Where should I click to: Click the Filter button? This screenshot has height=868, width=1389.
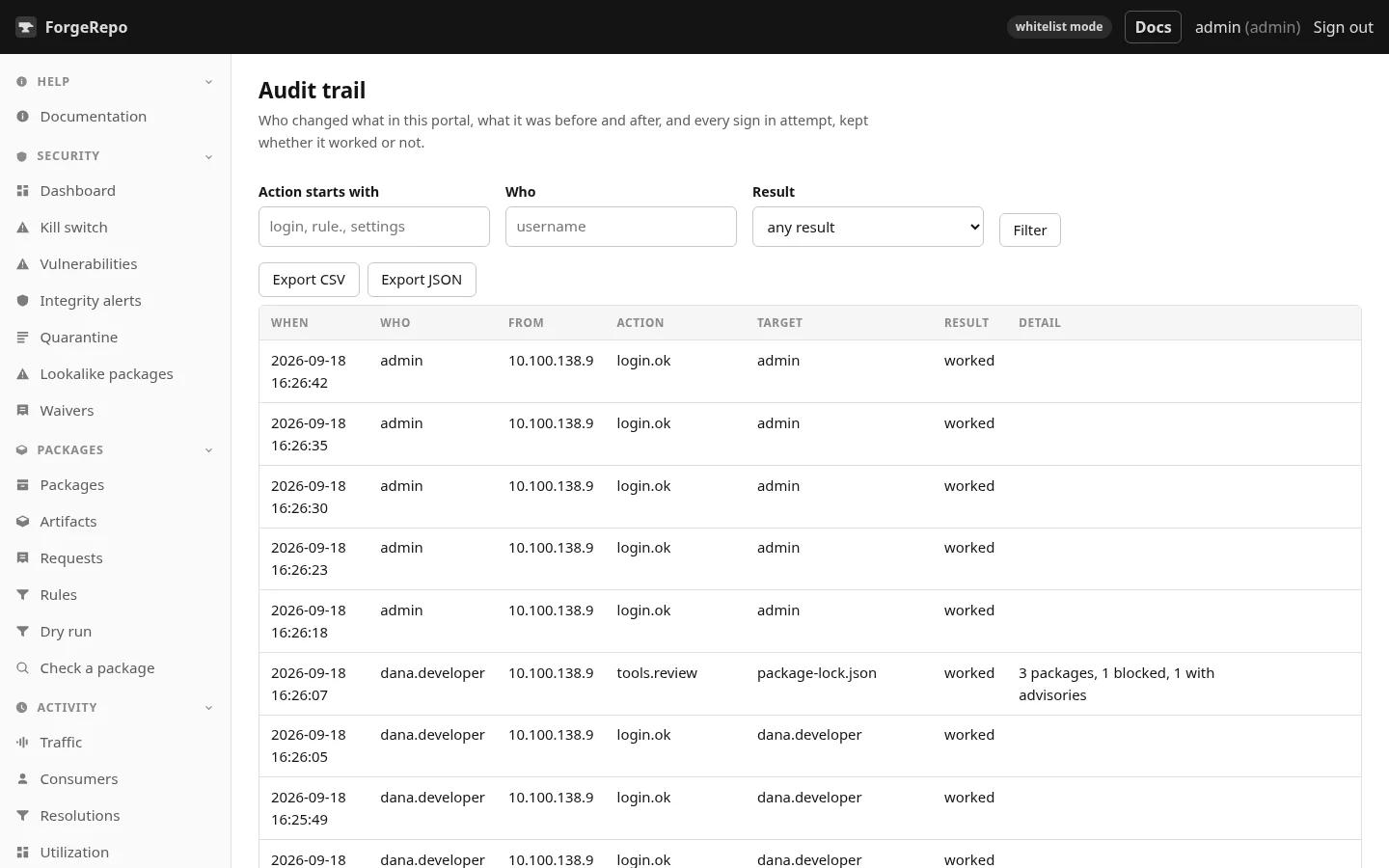(x=1030, y=231)
